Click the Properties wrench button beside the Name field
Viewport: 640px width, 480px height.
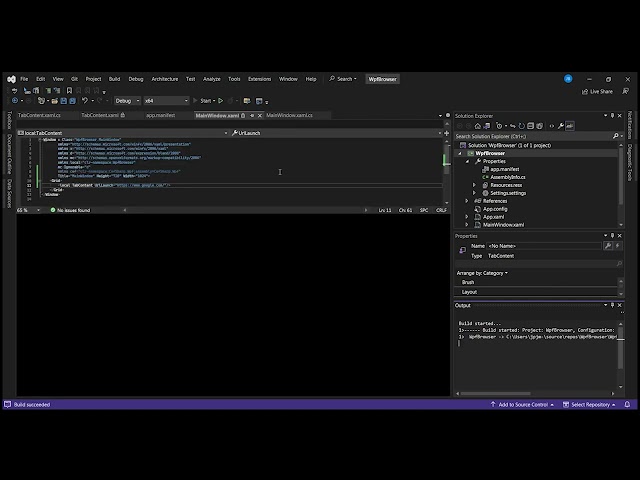tap(608, 246)
